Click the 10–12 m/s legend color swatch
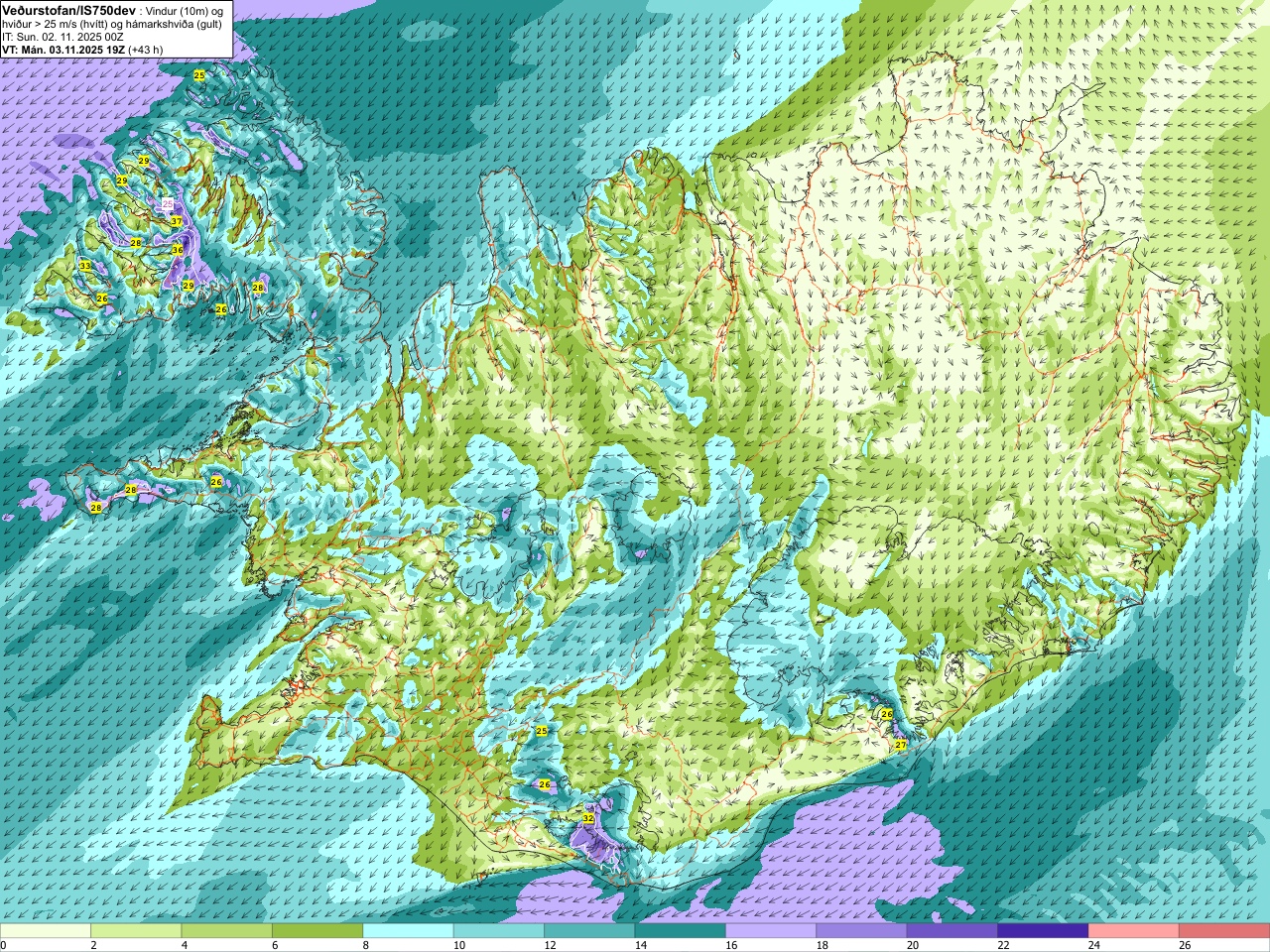Screen dimensions: 1270x952 (499, 931)
